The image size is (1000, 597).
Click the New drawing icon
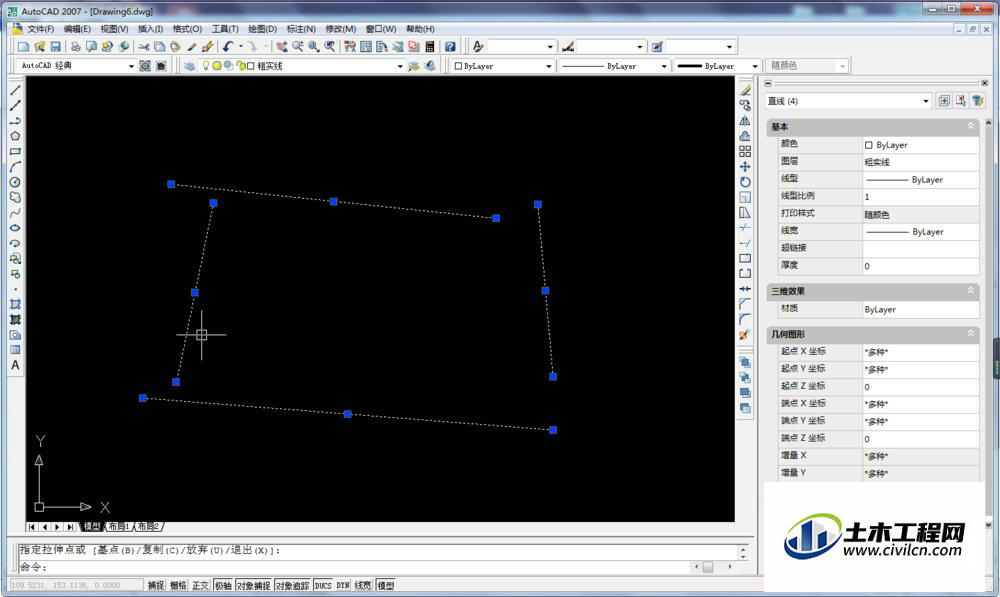[x=24, y=47]
